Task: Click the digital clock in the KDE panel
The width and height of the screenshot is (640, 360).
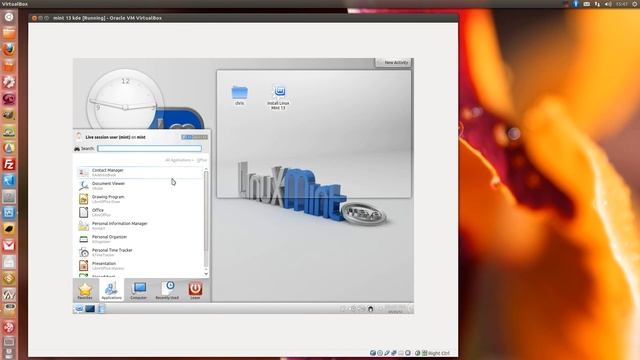Action: point(395,309)
